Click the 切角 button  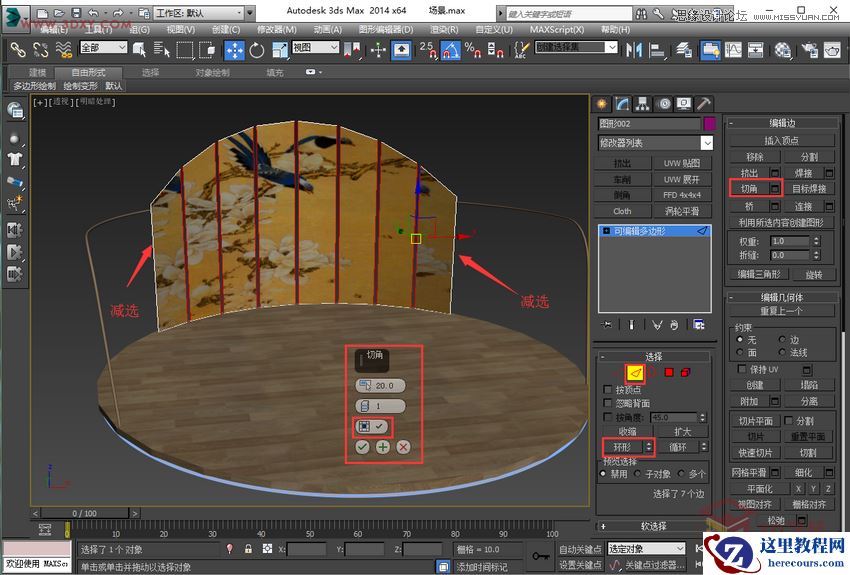click(750, 189)
